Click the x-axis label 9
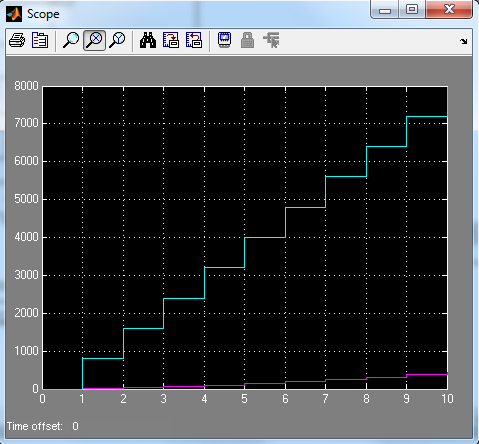 [406, 399]
